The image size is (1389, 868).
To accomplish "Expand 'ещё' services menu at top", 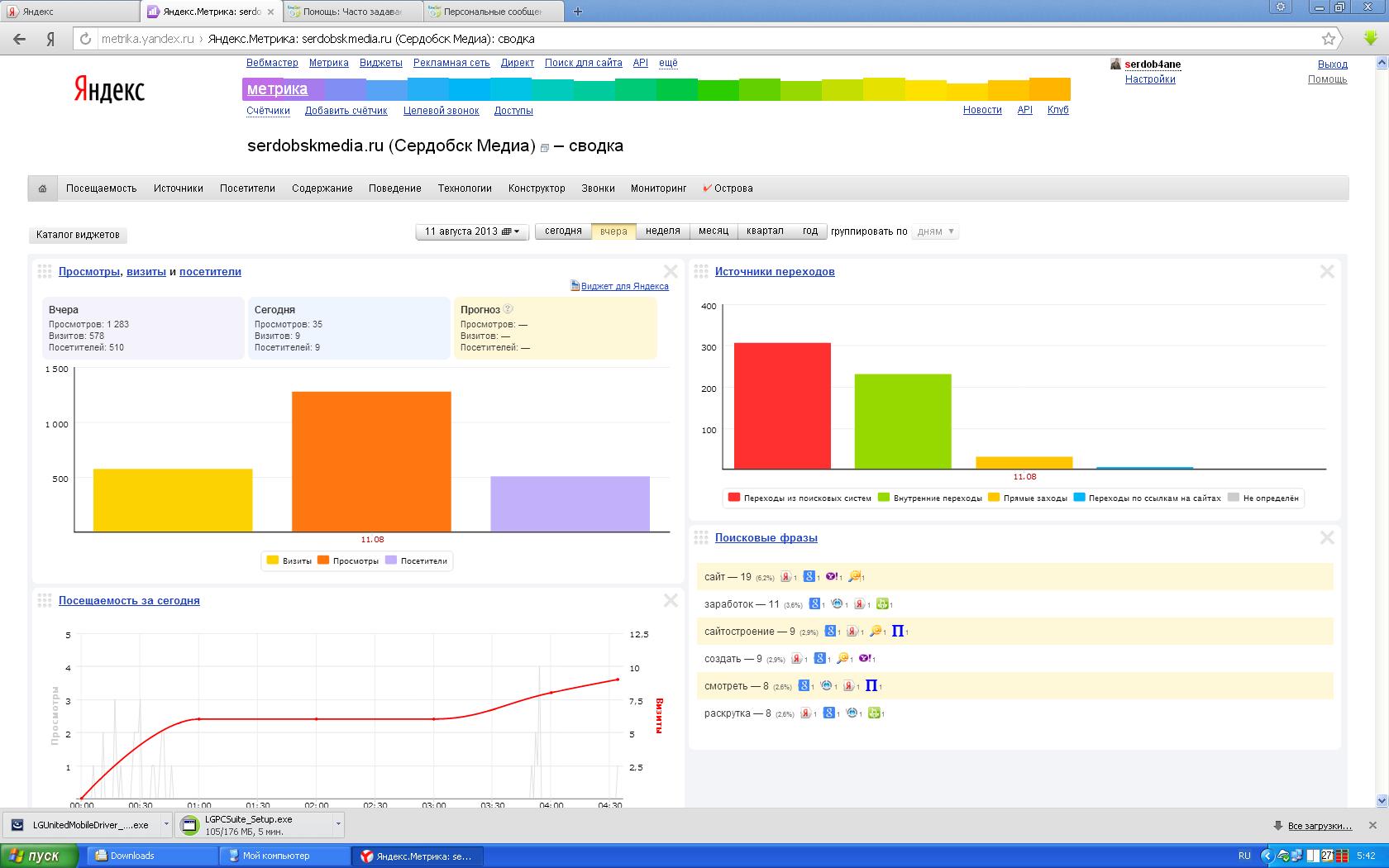I will 668,63.
